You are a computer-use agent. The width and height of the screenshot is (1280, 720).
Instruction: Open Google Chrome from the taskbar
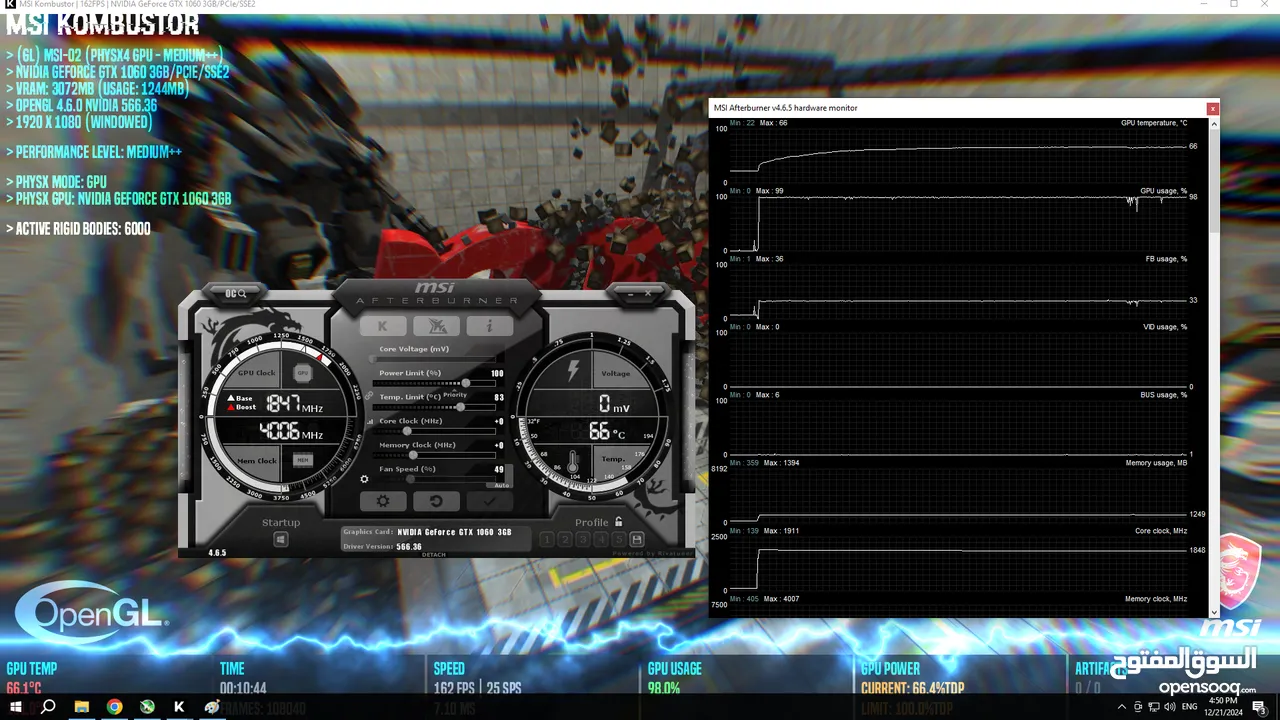click(115, 707)
